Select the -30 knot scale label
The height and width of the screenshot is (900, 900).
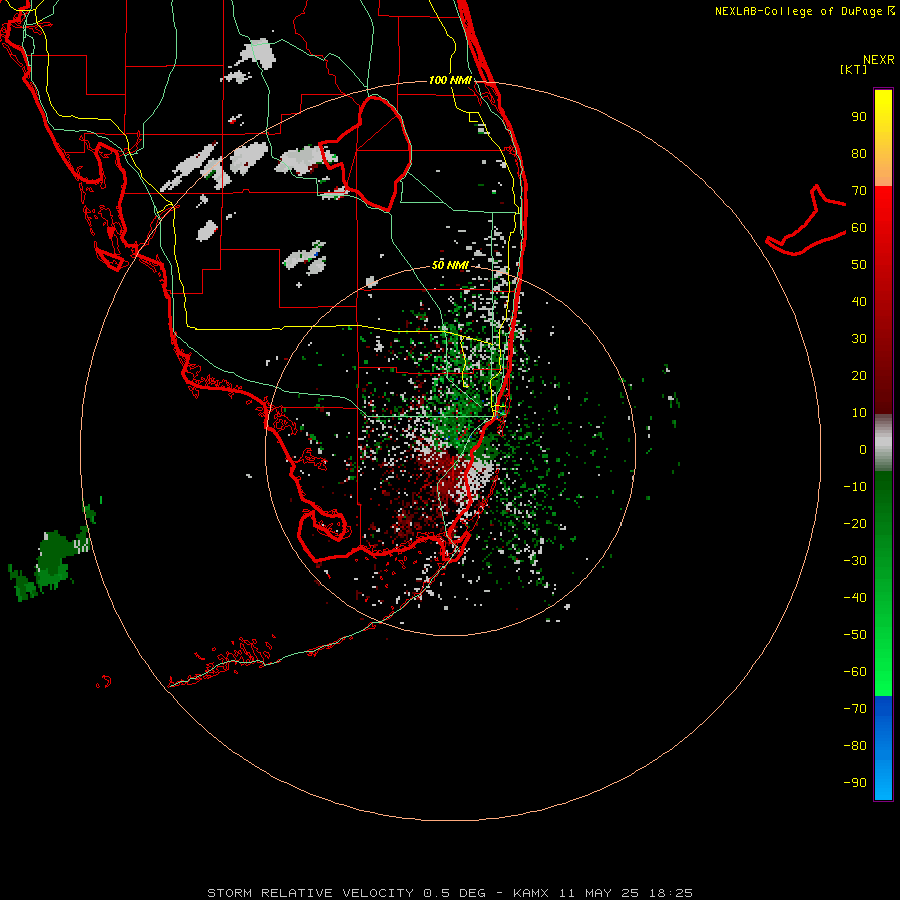(x=855, y=561)
